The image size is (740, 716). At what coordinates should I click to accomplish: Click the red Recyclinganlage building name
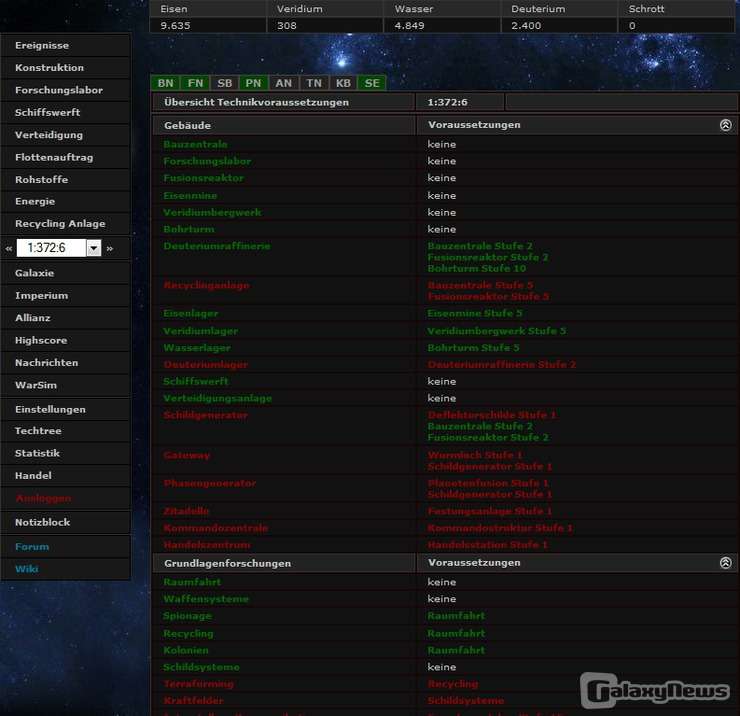coord(206,285)
